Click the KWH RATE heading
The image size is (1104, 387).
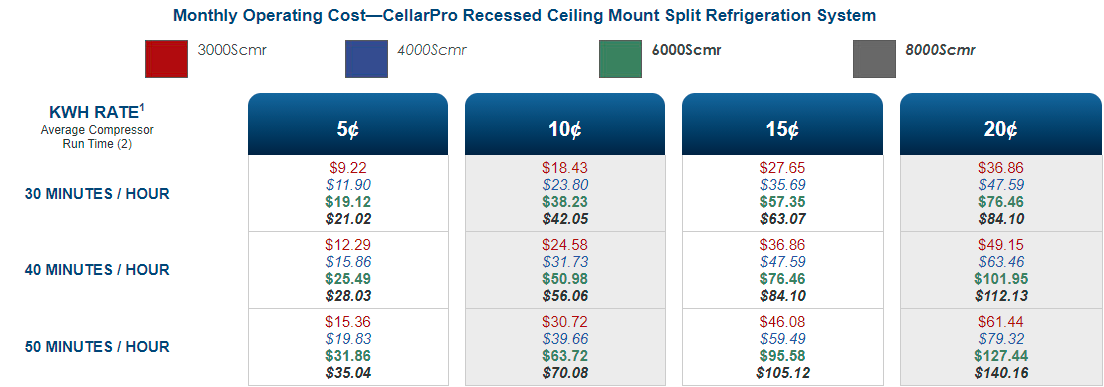click(x=97, y=111)
